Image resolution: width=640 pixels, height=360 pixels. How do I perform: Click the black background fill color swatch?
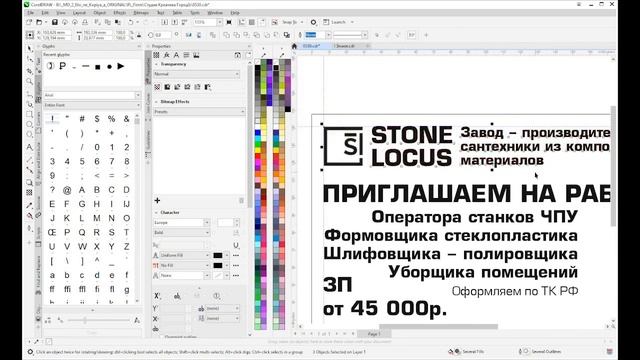(218, 265)
